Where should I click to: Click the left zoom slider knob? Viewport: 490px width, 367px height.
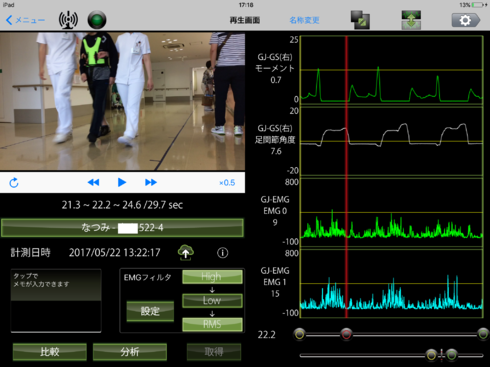[x=431, y=355]
